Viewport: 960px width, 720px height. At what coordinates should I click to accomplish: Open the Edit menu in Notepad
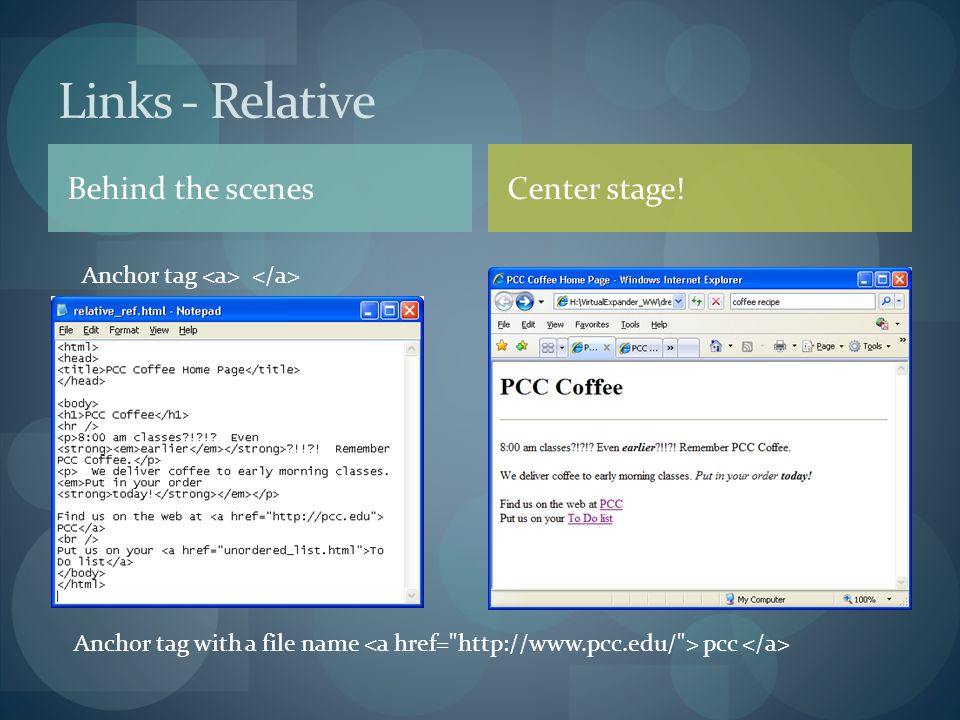click(91, 330)
